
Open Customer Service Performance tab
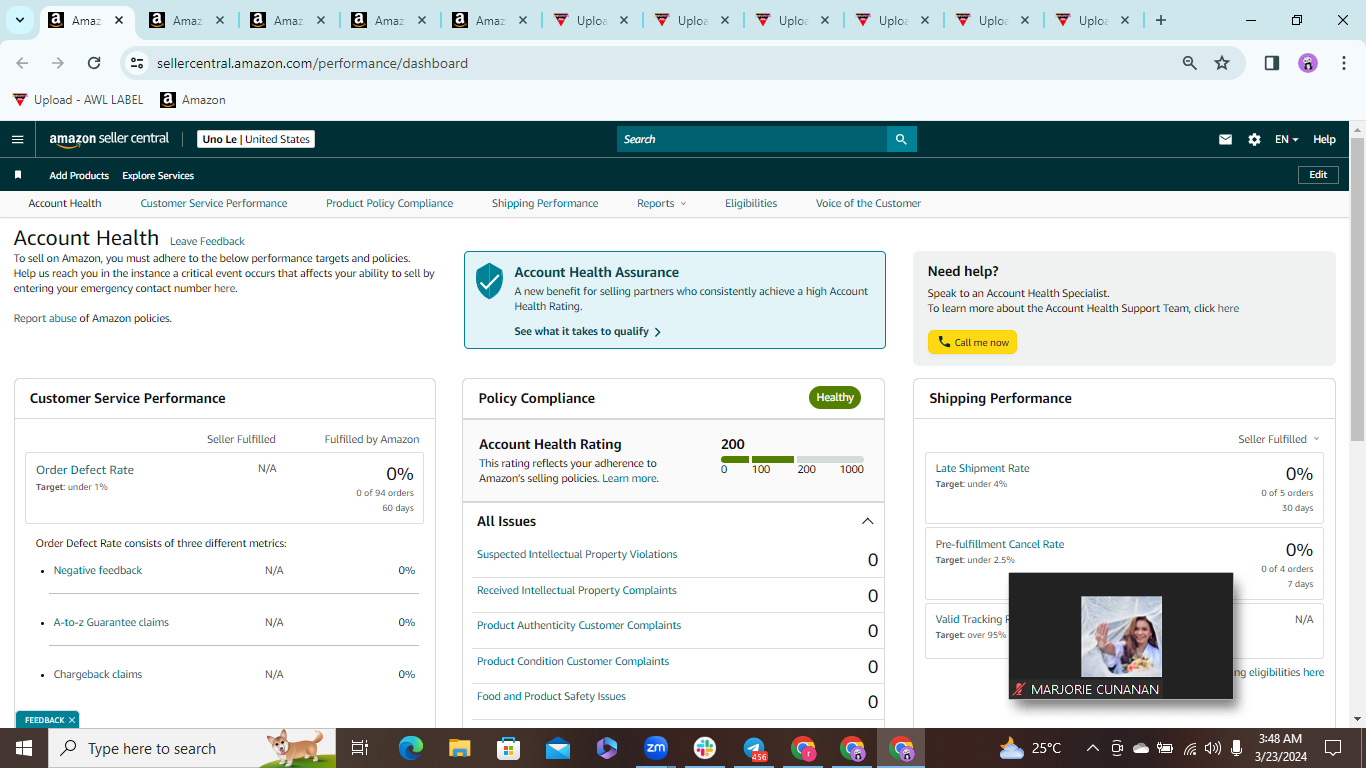point(214,203)
